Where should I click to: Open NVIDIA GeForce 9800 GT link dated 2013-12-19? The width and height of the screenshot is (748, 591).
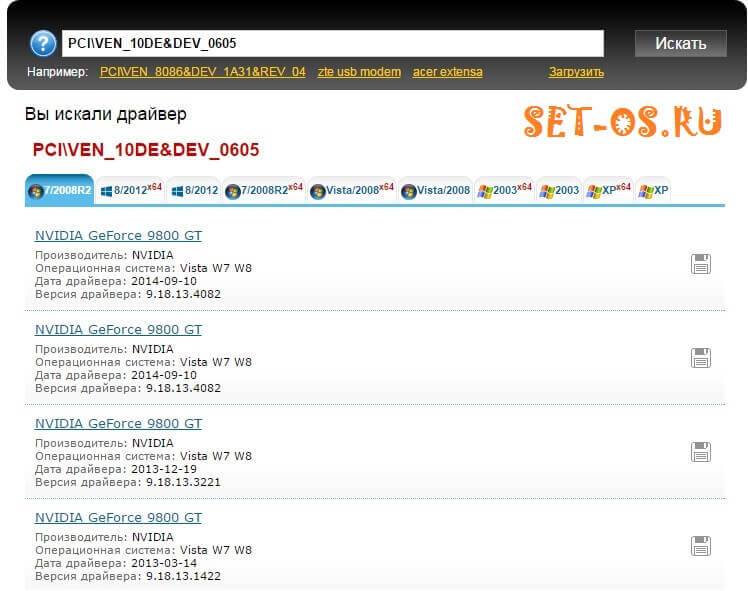point(118,424)
